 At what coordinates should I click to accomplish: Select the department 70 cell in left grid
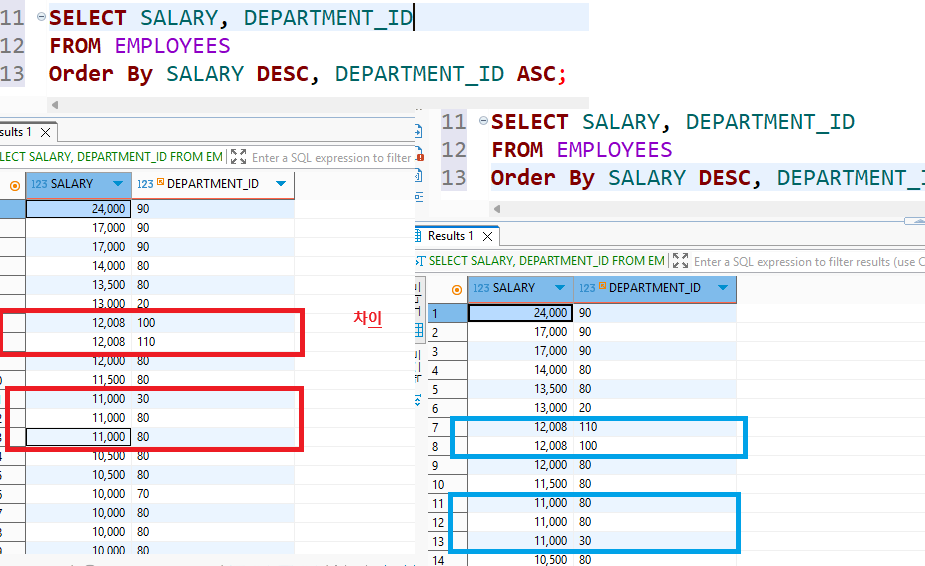tap(213, 494)
